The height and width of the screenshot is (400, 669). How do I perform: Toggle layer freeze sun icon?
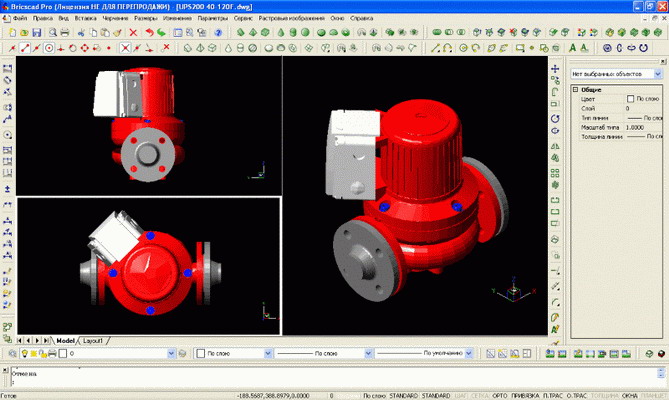(x=34, y=354)
